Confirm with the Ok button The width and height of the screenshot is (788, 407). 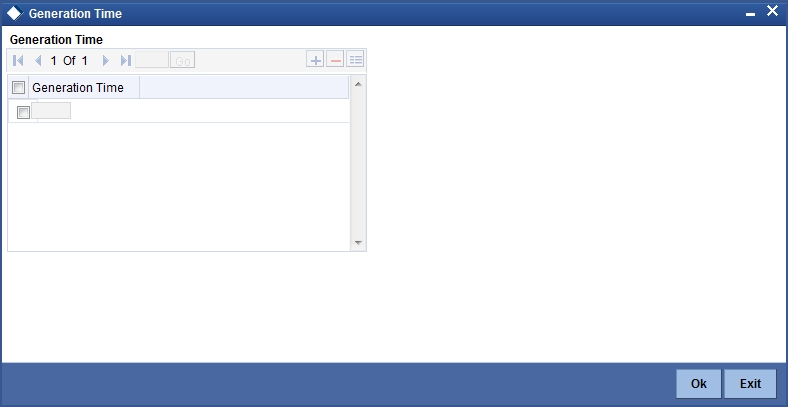coord(699,384)
